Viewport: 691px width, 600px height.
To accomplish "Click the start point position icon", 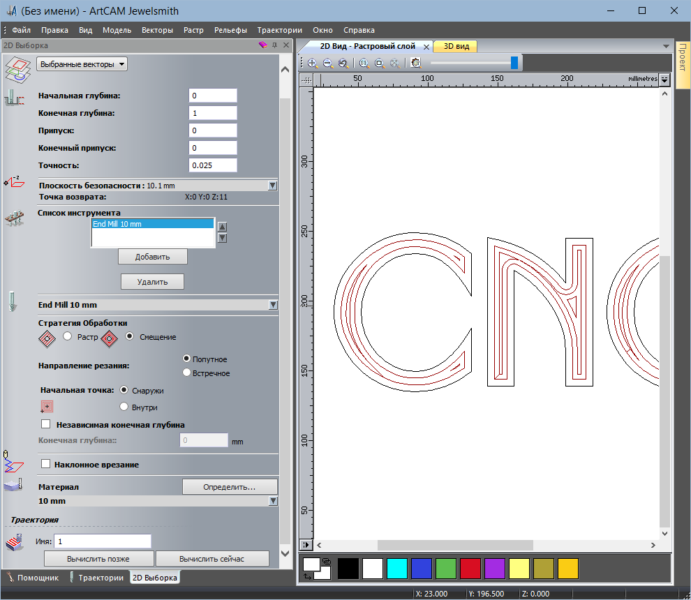I will pyautogui.click(x=47, y=406).
